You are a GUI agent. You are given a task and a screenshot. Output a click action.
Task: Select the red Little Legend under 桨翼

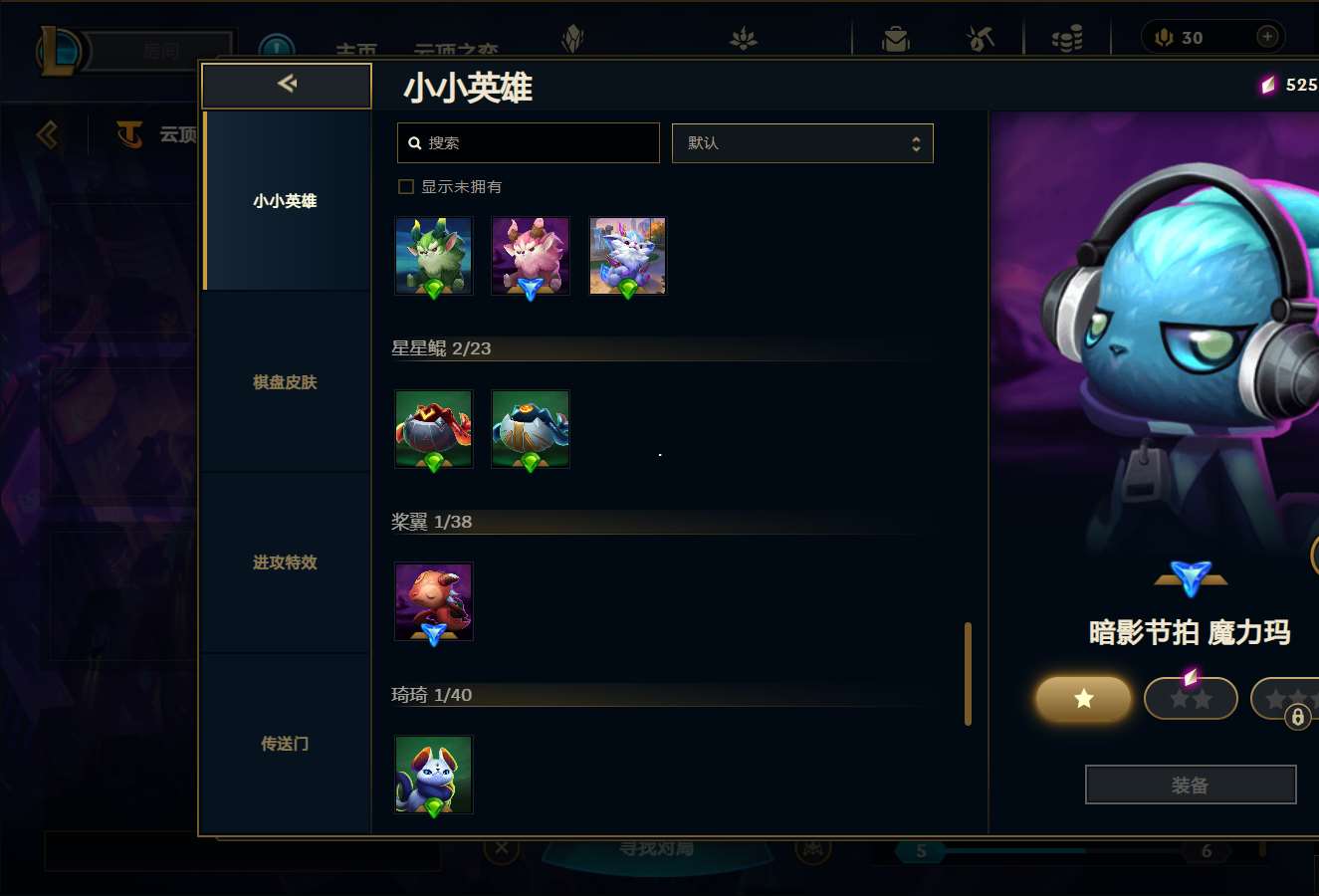point(433,602)
